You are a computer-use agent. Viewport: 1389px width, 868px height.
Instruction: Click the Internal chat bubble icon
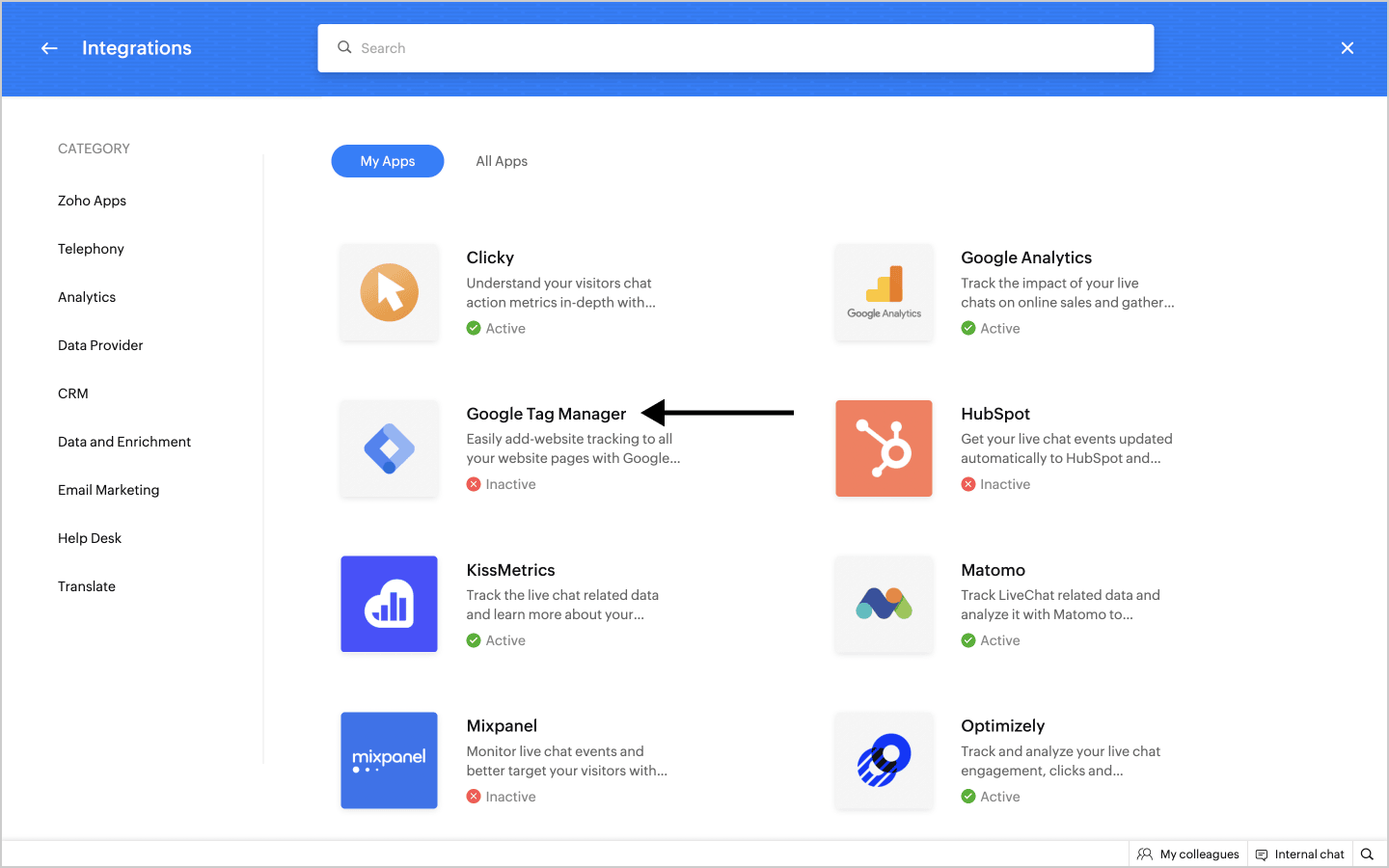click(1262, 854)
